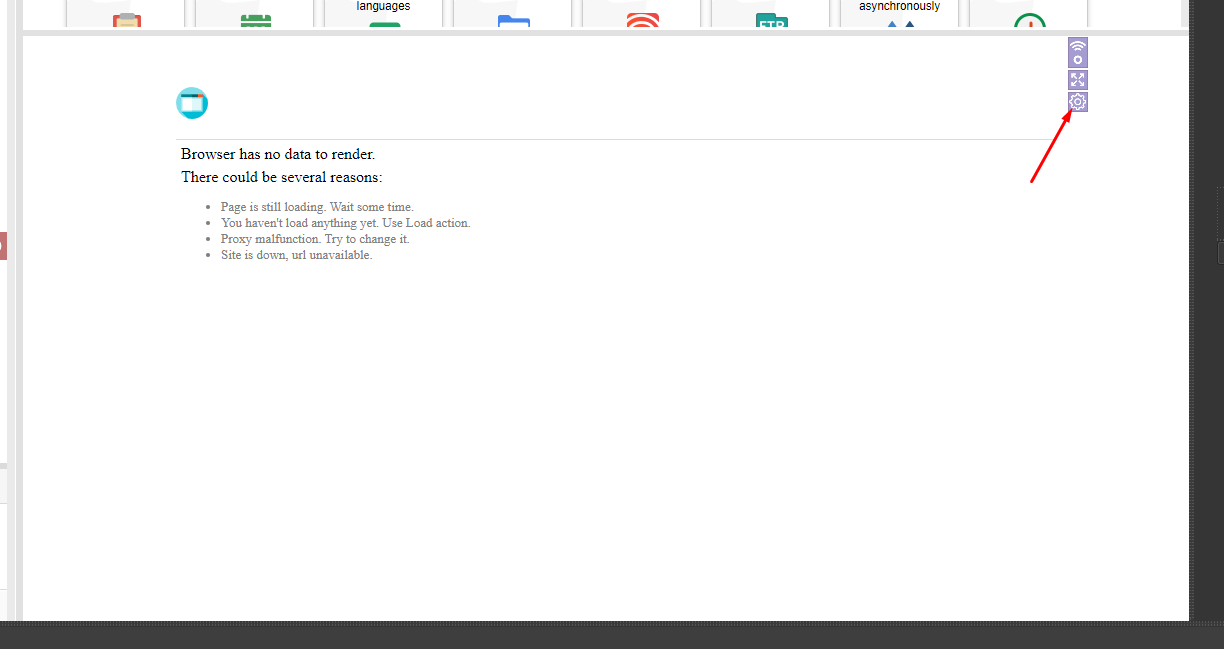Click the module tile labeled languages
Screen dimensions: 1224x649
point(384,12)
